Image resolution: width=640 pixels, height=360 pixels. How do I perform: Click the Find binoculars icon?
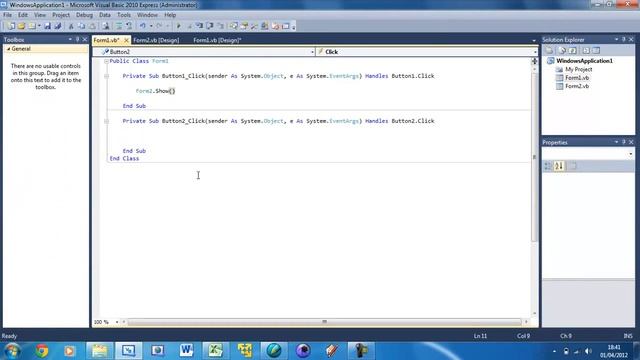pos(106,26)
